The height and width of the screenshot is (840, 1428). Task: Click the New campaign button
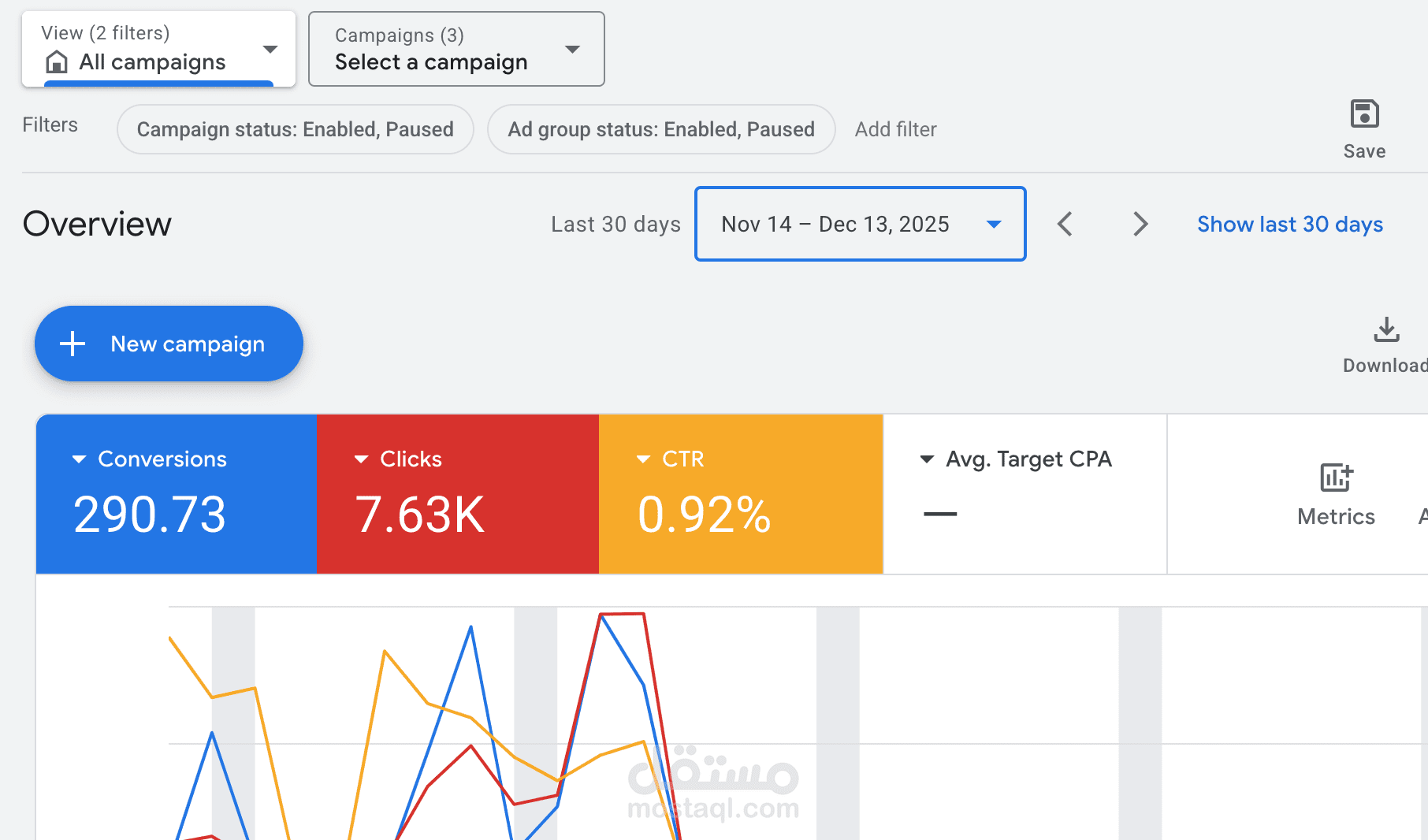pyautogui.click(x=169, y=344)
